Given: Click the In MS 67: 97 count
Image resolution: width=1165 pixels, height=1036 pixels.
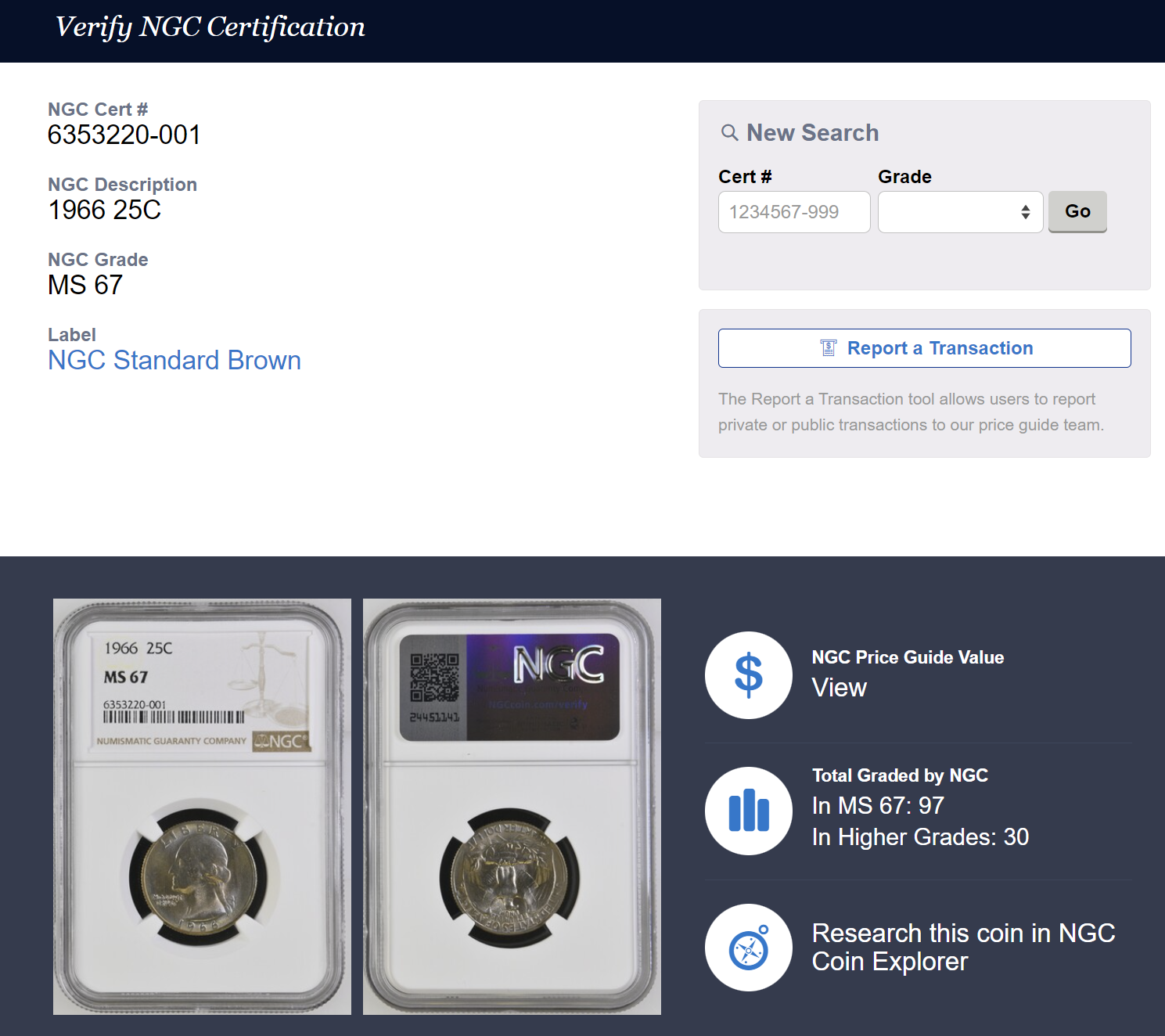Looking at the screenshot, I should point(878,805).
